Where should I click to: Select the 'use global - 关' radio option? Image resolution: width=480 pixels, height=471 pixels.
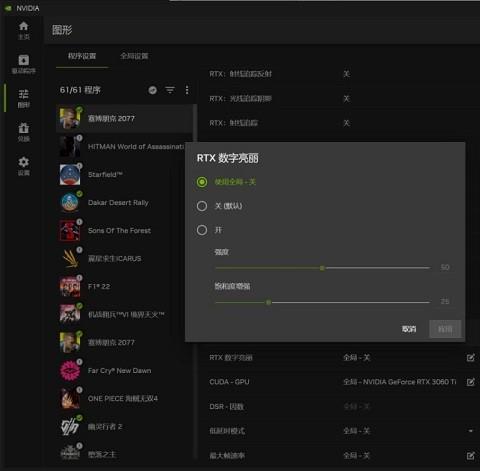202,182
